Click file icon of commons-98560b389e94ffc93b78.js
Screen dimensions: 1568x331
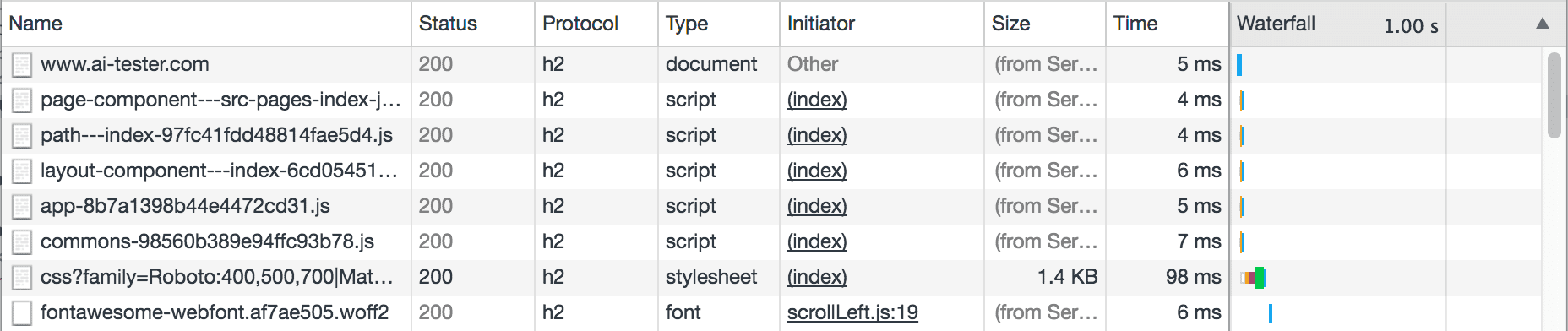click(23, 242)
